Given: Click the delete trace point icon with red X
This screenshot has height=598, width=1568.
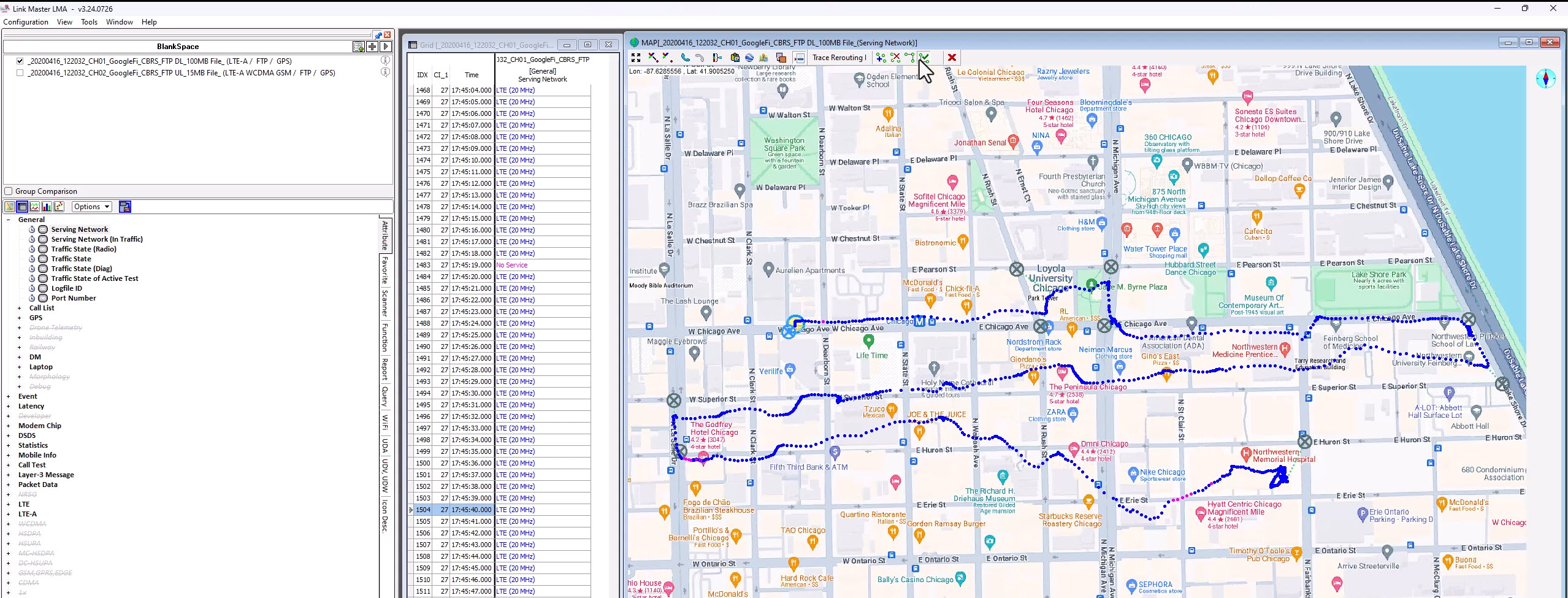Looking at the screenshot, I should tap(895, 58).
